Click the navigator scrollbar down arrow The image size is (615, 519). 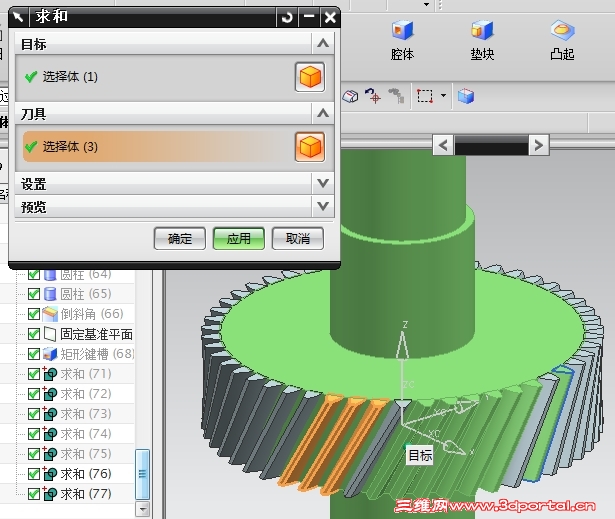tap(142, 509)
